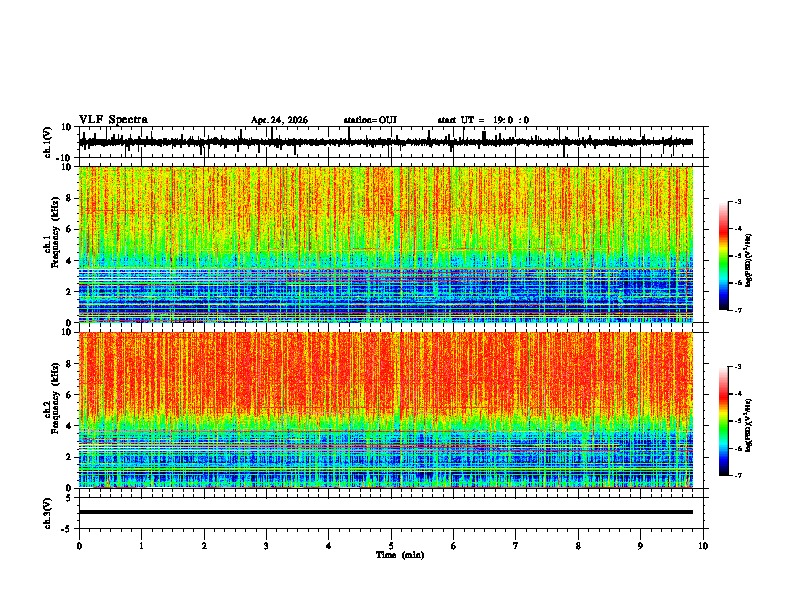The width and height of the screenshot is (792, 612).
Task: Click the 5 minute tick on time axis
Action: pos(391,546)
